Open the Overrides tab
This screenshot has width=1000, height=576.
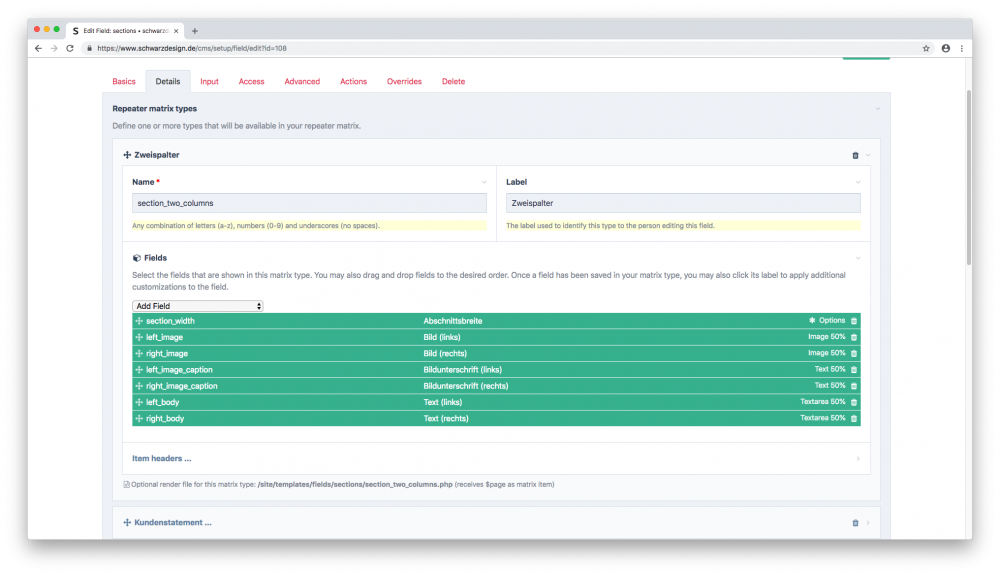point(404,81)
